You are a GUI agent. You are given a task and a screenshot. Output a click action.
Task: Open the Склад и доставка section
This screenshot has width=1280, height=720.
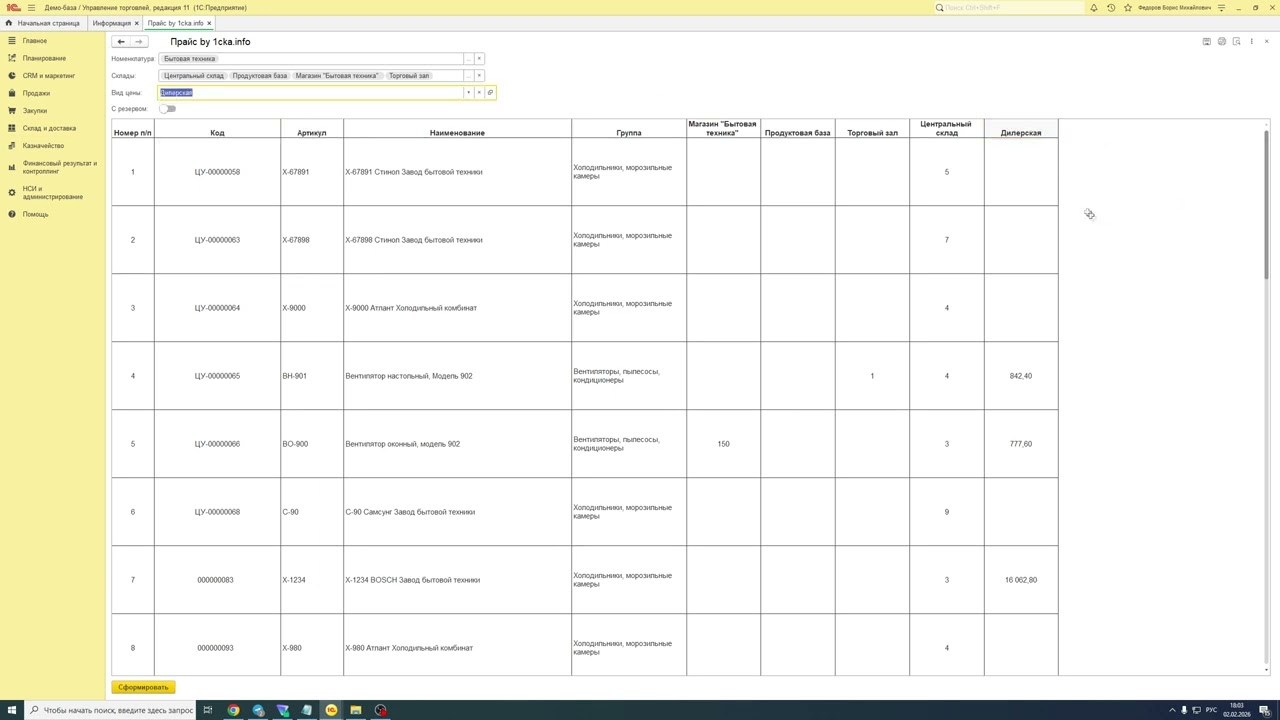(x=49, y=128)
